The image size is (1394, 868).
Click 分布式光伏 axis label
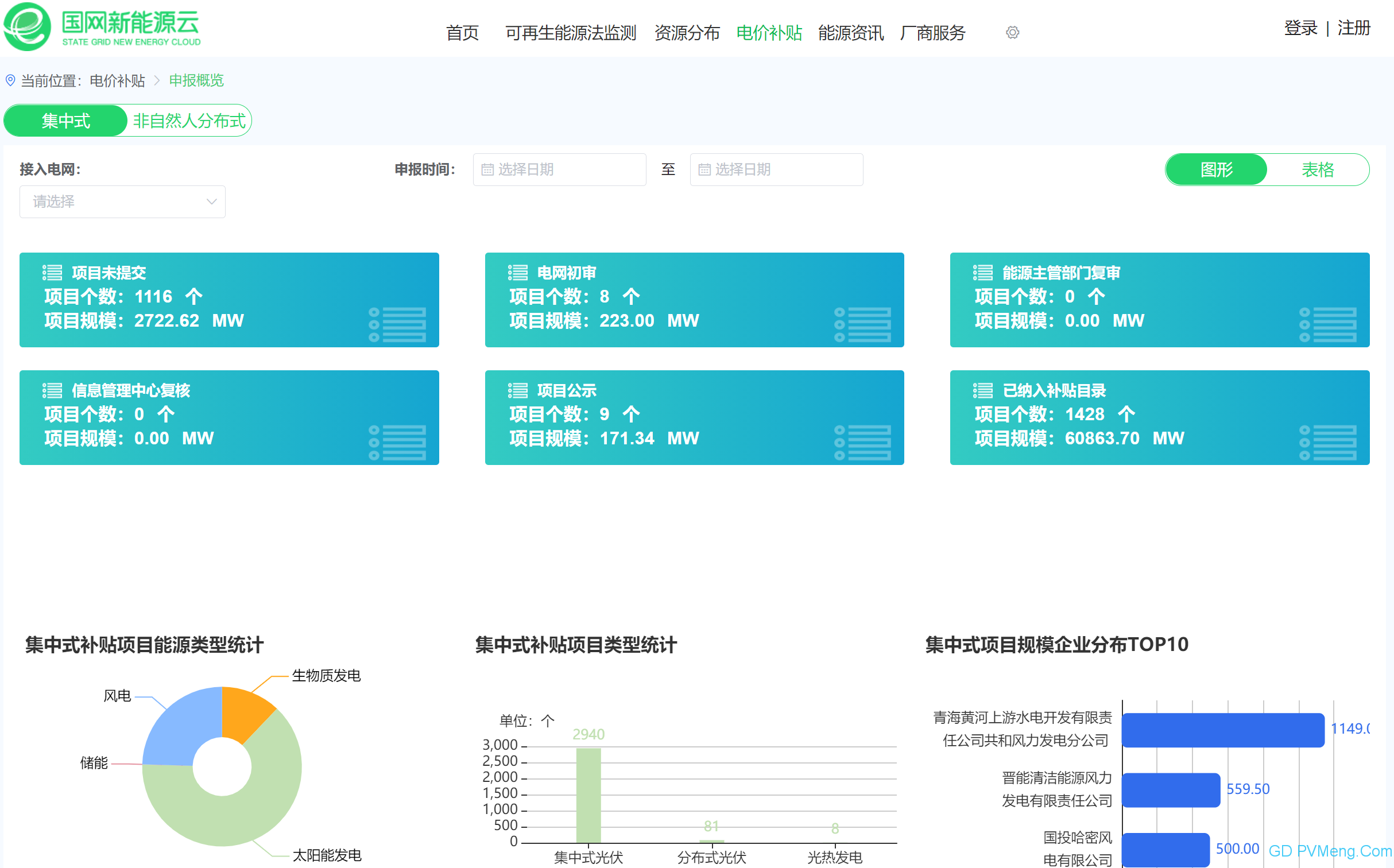coord(711,858)
